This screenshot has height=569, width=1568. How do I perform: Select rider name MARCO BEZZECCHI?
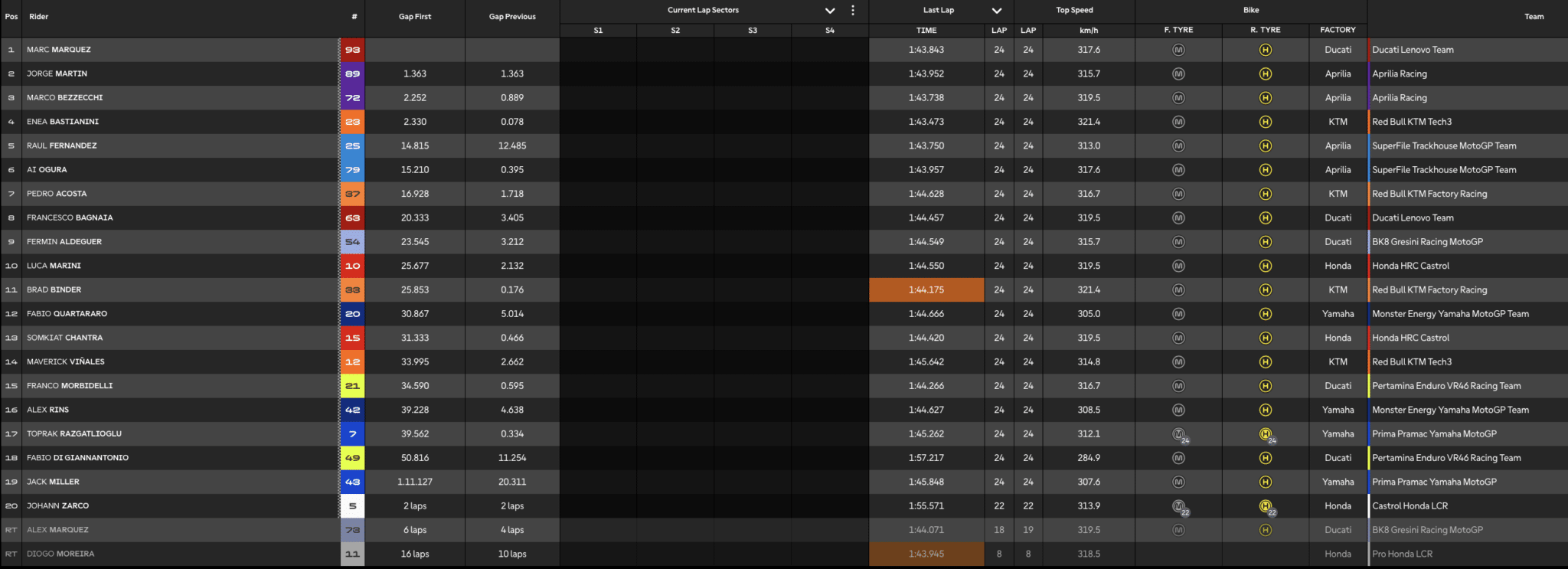pyautogui.click(x=64, y=98)
